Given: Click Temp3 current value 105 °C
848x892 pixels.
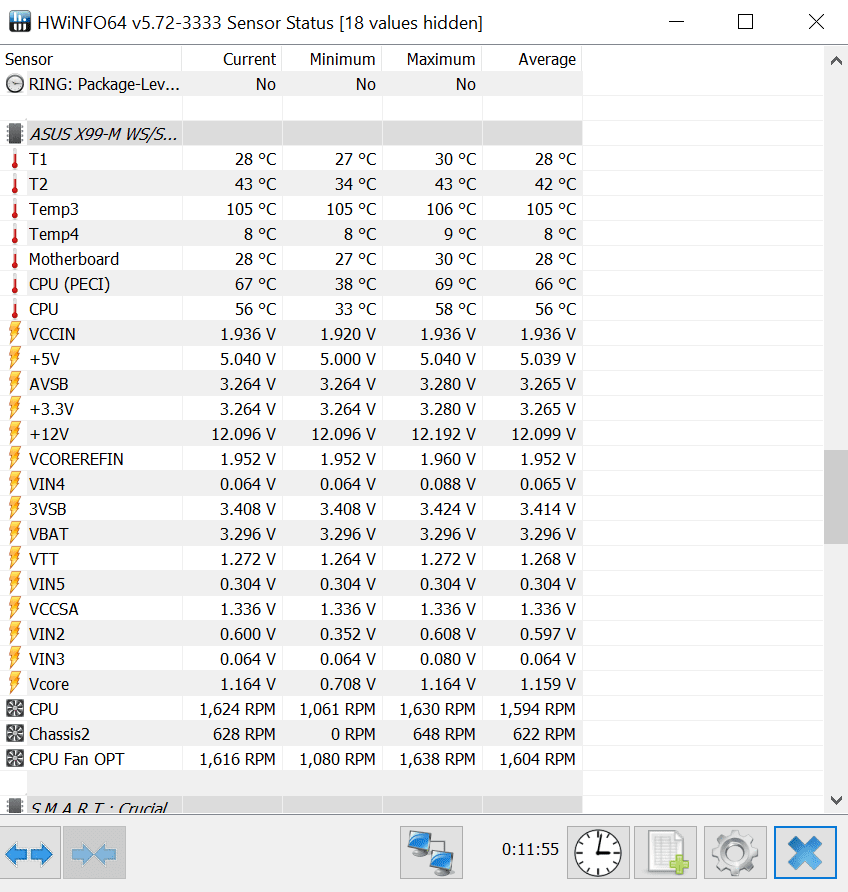Looking at the screenshot, I should pyautogui.click(x=251, y=209).
